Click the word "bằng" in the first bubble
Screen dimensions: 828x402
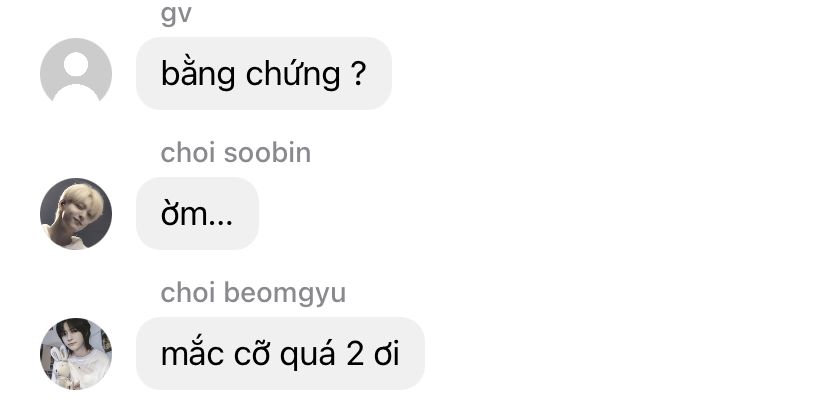198,74
